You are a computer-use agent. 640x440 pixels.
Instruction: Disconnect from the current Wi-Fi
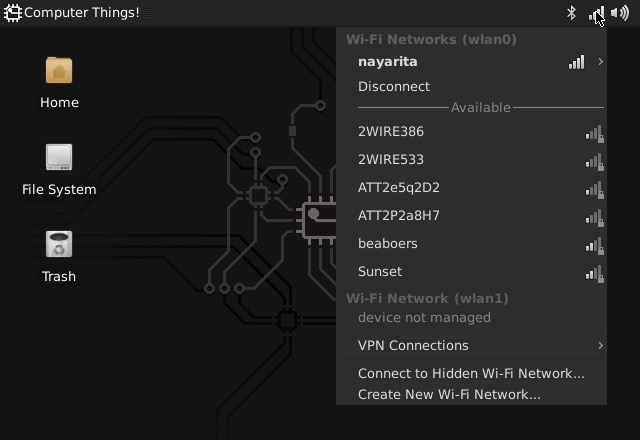click(x=394, y=87)
